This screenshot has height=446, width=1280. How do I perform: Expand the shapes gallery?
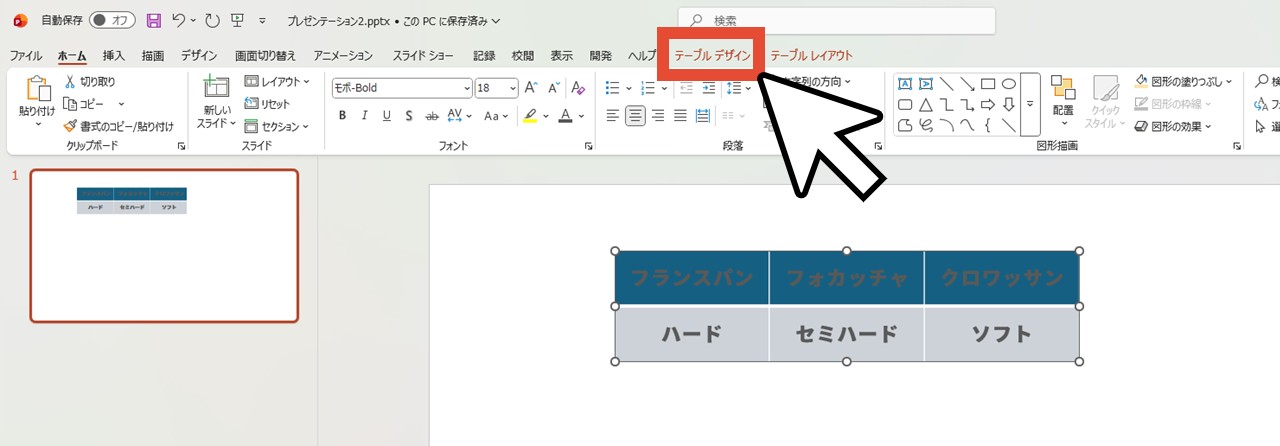(1030, 104)
